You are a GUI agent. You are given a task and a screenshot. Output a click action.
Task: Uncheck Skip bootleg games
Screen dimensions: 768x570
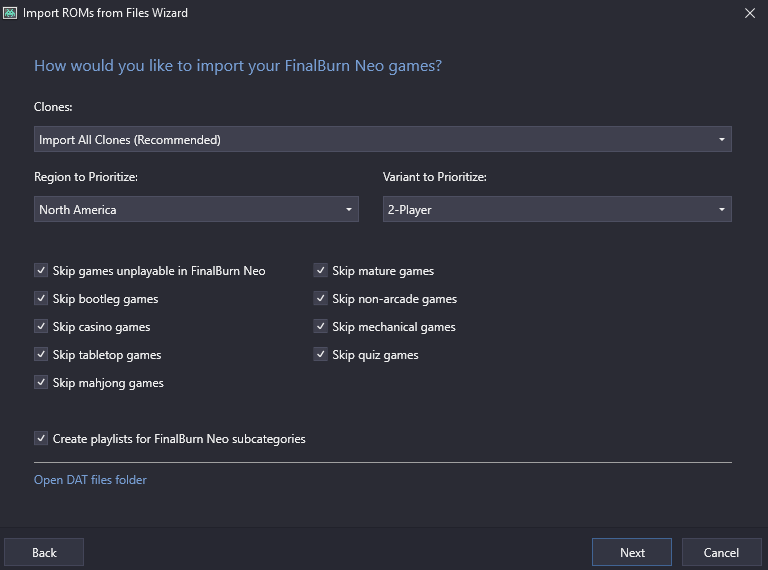[41, 299]
